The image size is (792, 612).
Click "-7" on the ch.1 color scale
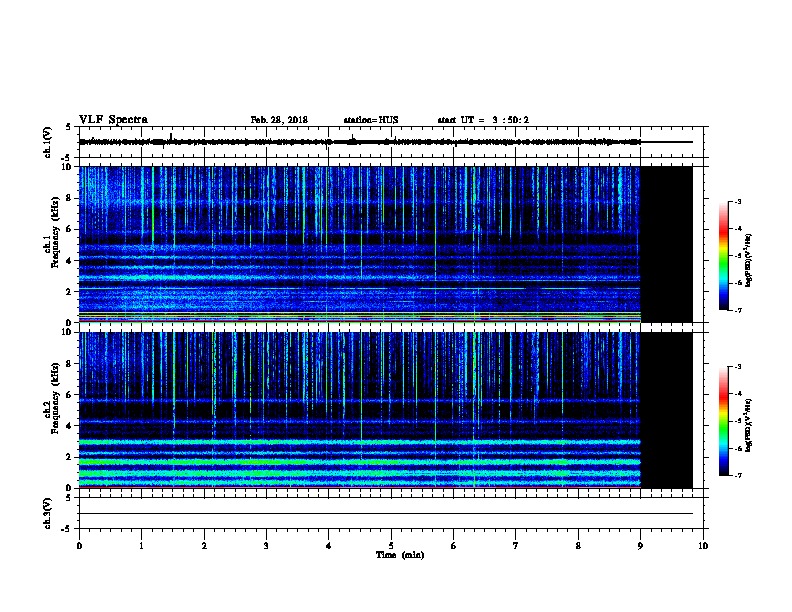point(737,310)
